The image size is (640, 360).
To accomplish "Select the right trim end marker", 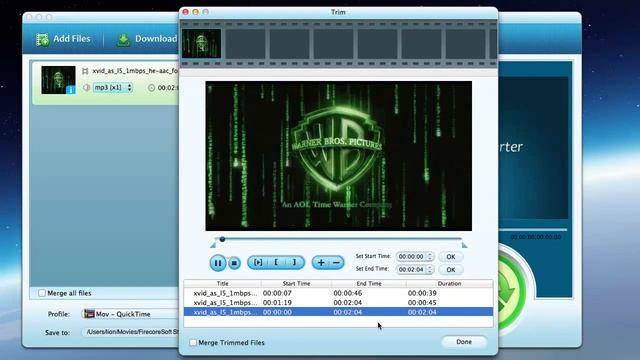I will [x=464, y=245].
